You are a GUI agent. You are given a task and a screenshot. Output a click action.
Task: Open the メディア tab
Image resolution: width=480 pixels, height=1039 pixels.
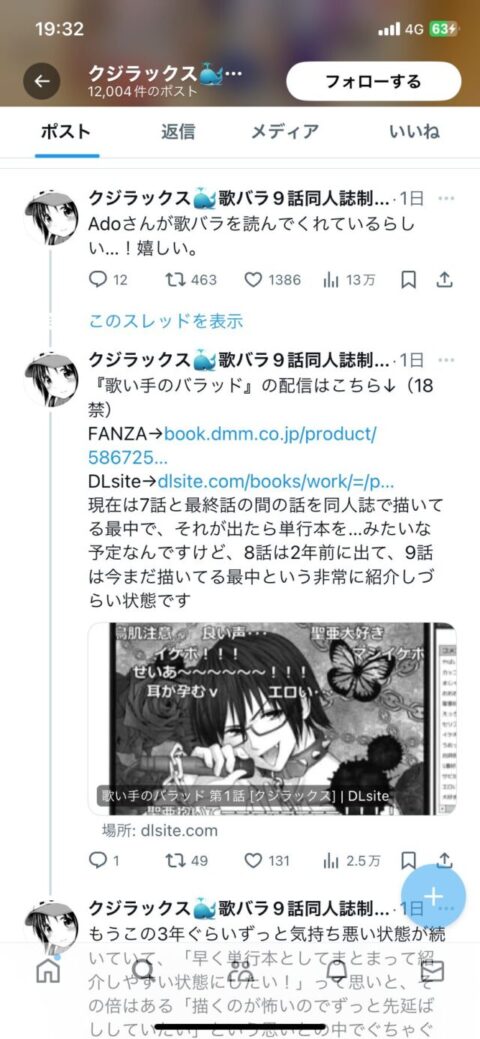[x=284, y=131]
